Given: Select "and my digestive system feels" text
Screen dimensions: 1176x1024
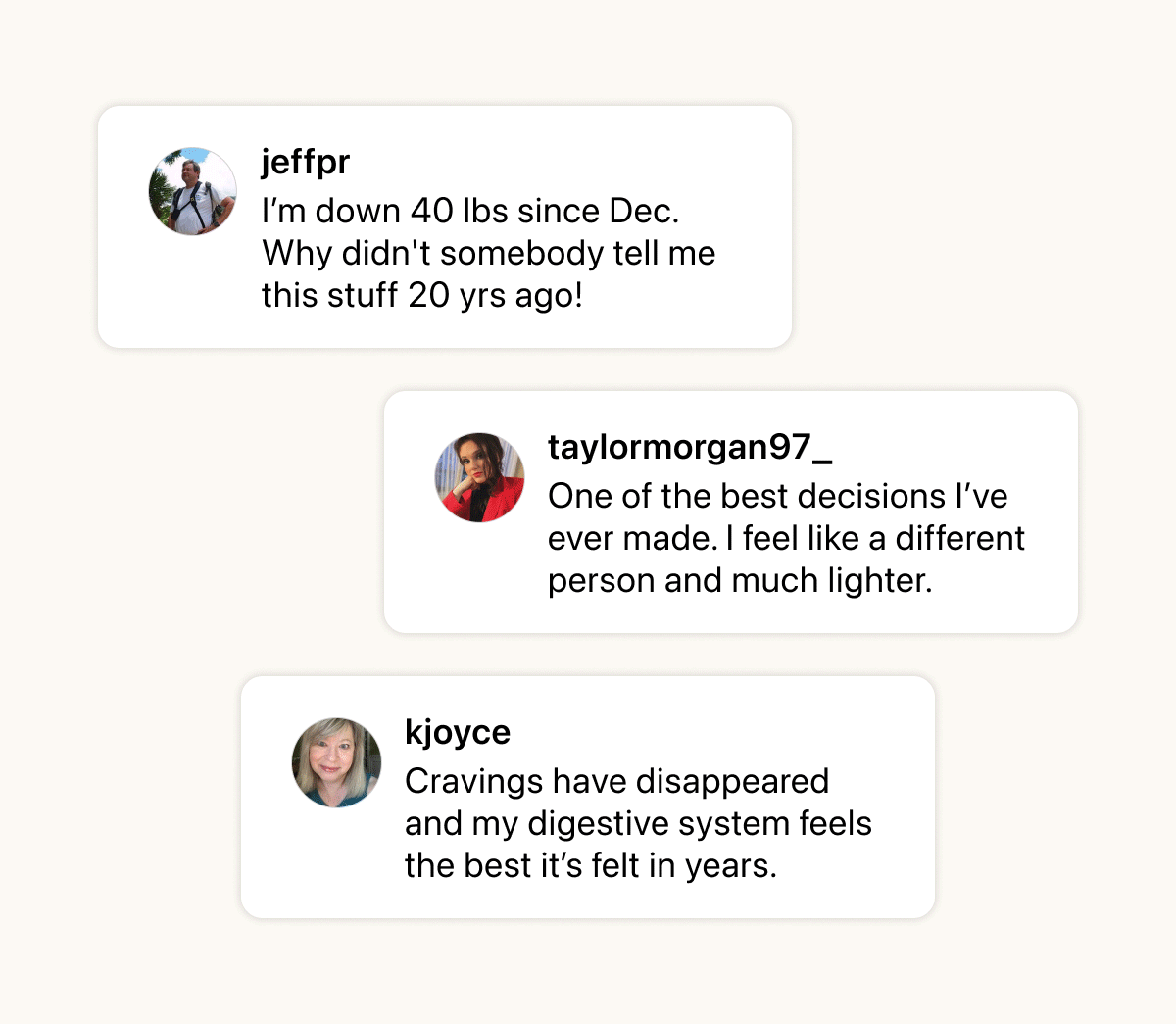Looking at the screenshot, I should coord(638,823).
